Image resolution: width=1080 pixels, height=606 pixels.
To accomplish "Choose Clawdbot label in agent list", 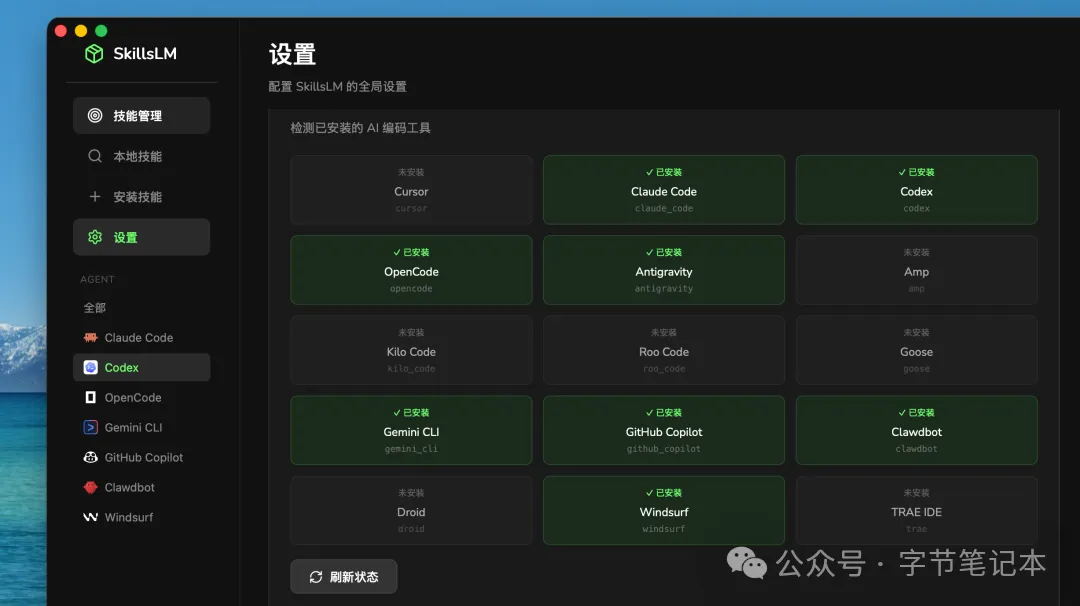I will pos(129,487).
